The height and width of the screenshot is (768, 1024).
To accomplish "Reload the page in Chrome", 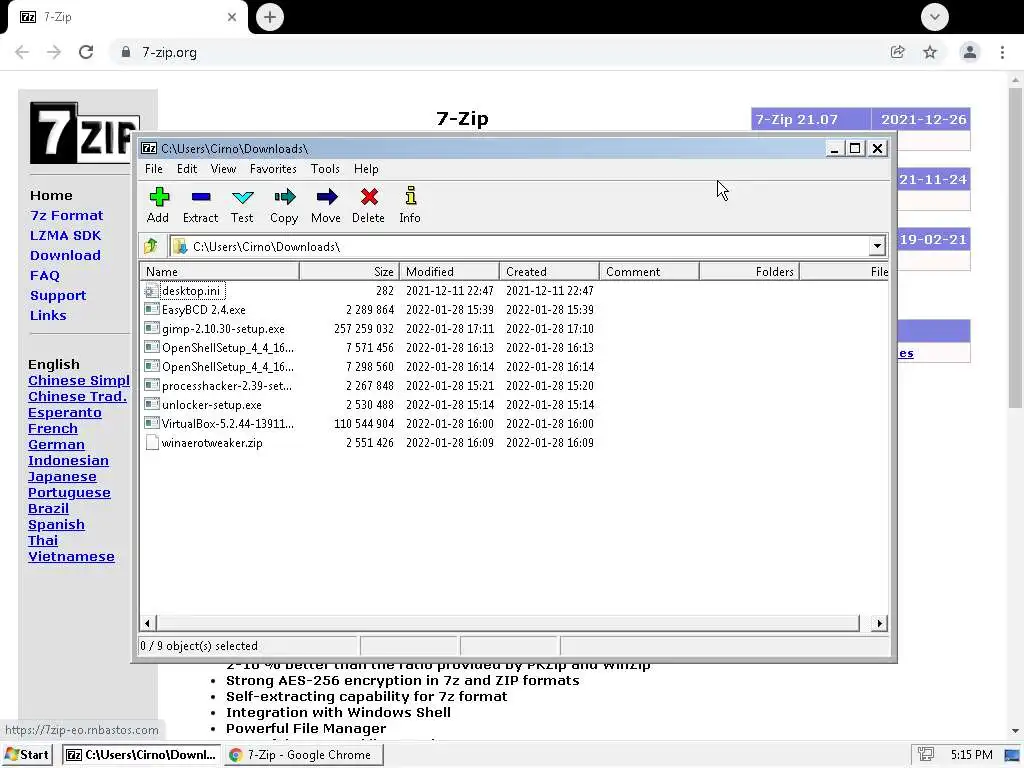I will 86,52.
